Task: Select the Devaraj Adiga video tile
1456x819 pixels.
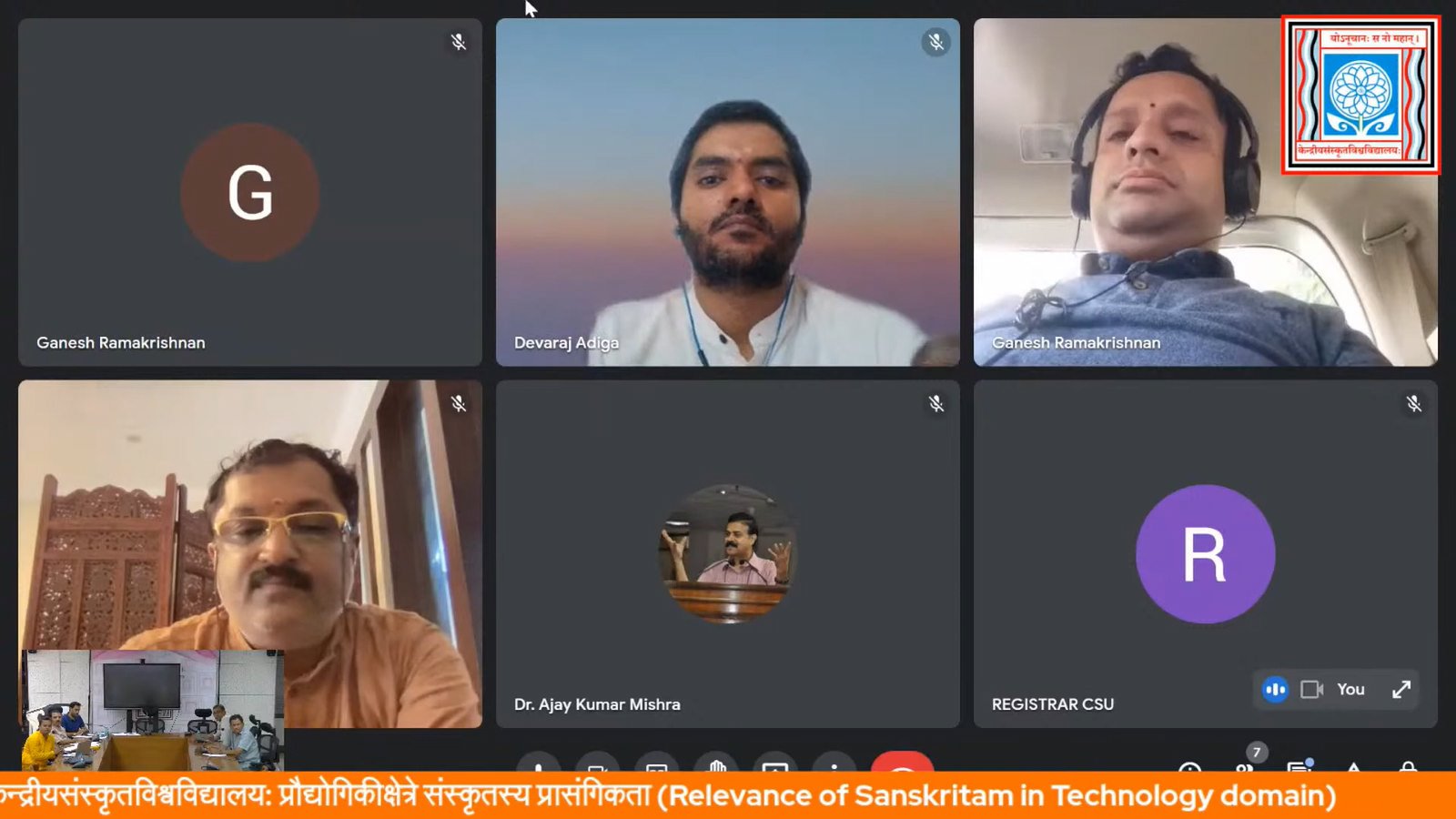Action: point(728,192)
